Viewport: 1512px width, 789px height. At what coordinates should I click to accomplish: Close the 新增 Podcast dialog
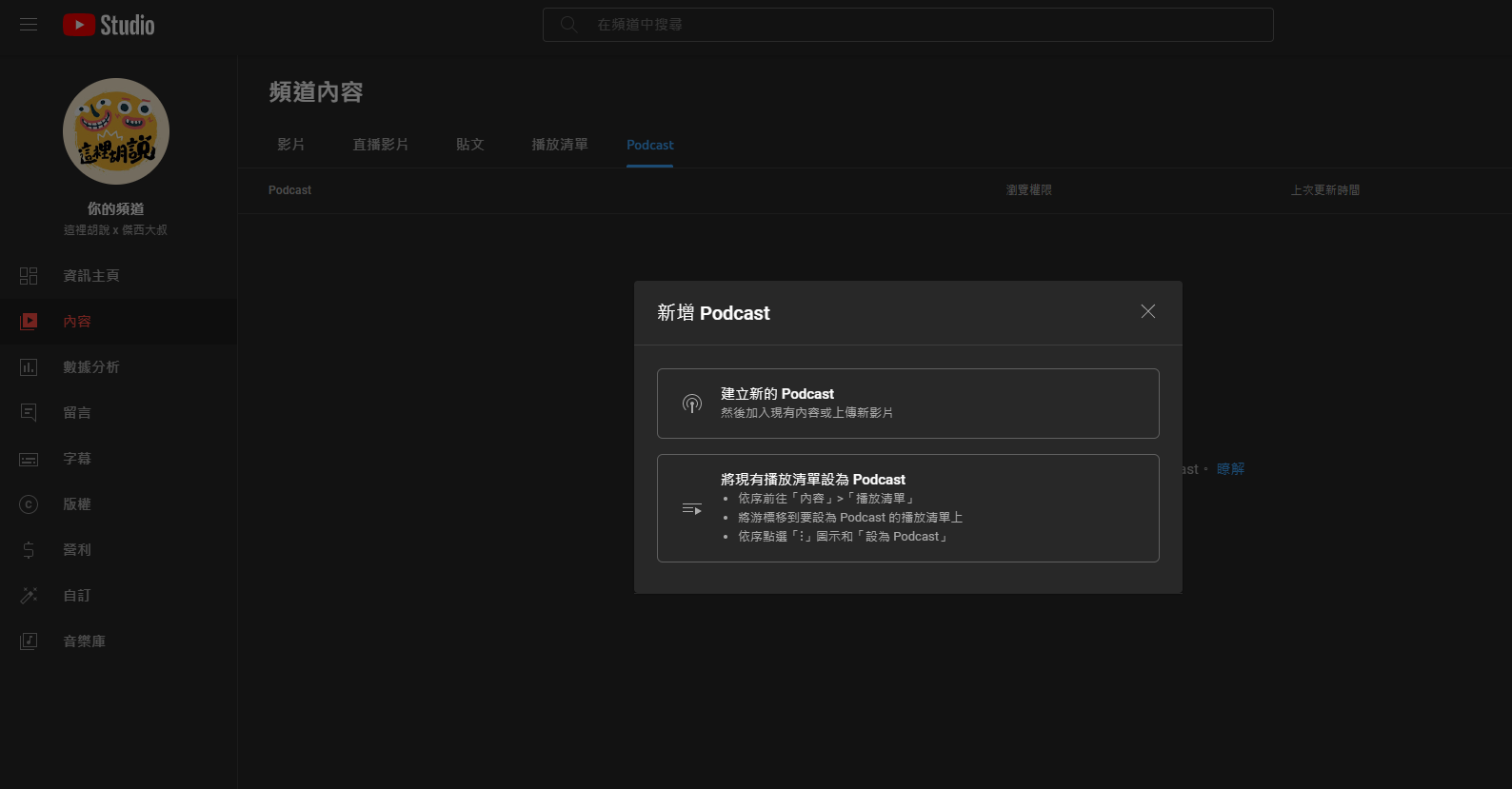click(1148, 311)
